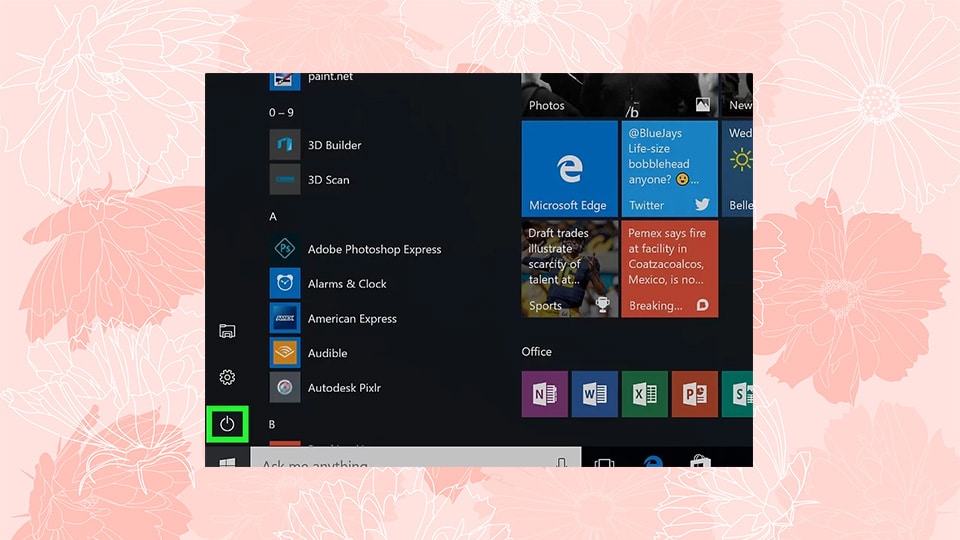Click the Ask me anything search box

(400, 462)
